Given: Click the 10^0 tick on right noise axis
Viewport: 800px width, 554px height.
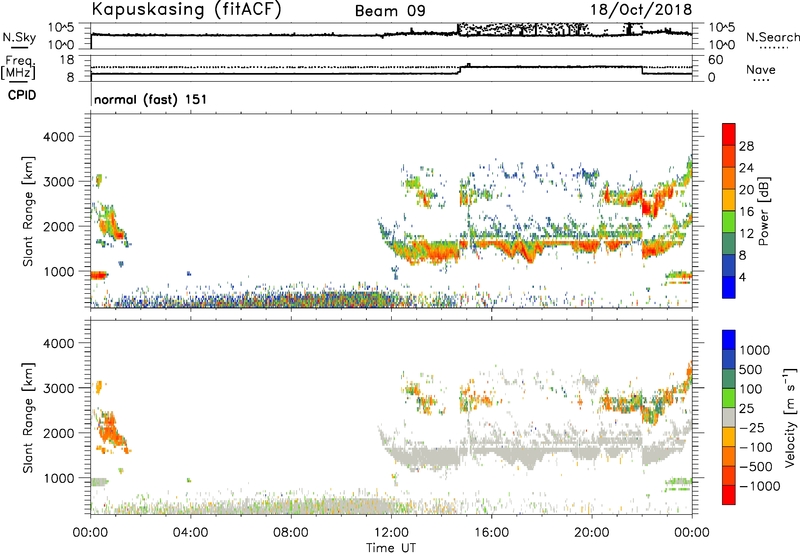Looking at the screenshot, I should (x=722, y=45).
